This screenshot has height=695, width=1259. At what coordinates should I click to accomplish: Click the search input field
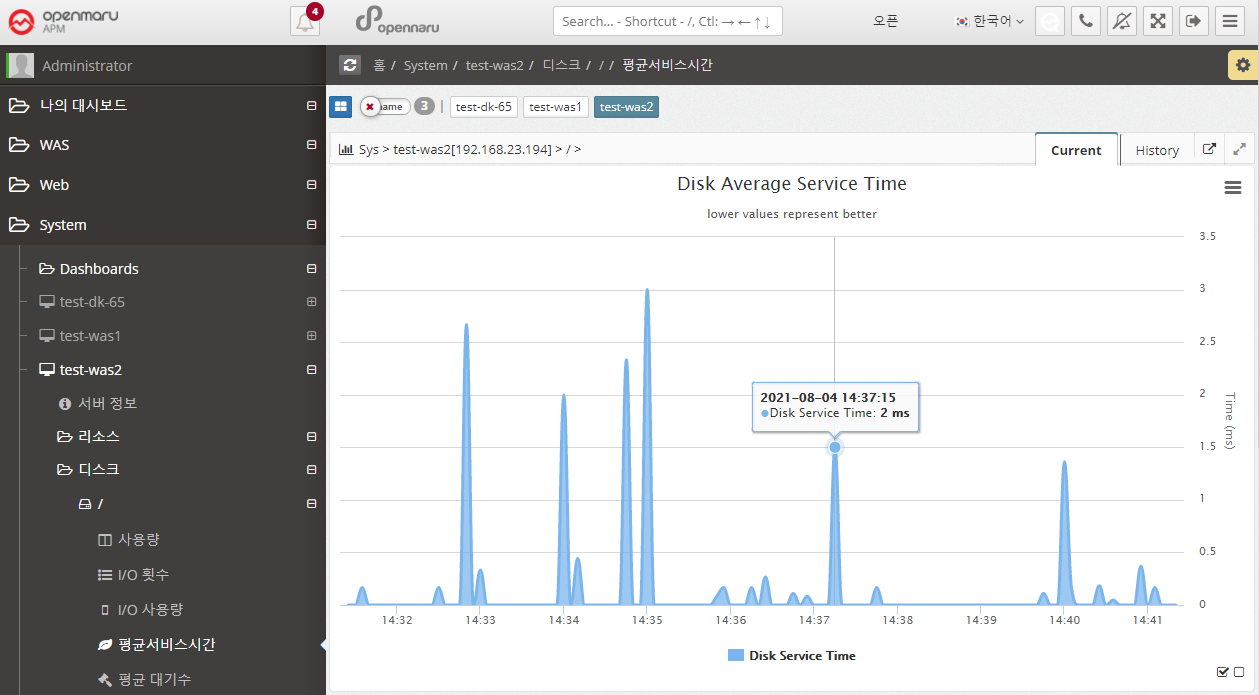click(x=667, y=21)
